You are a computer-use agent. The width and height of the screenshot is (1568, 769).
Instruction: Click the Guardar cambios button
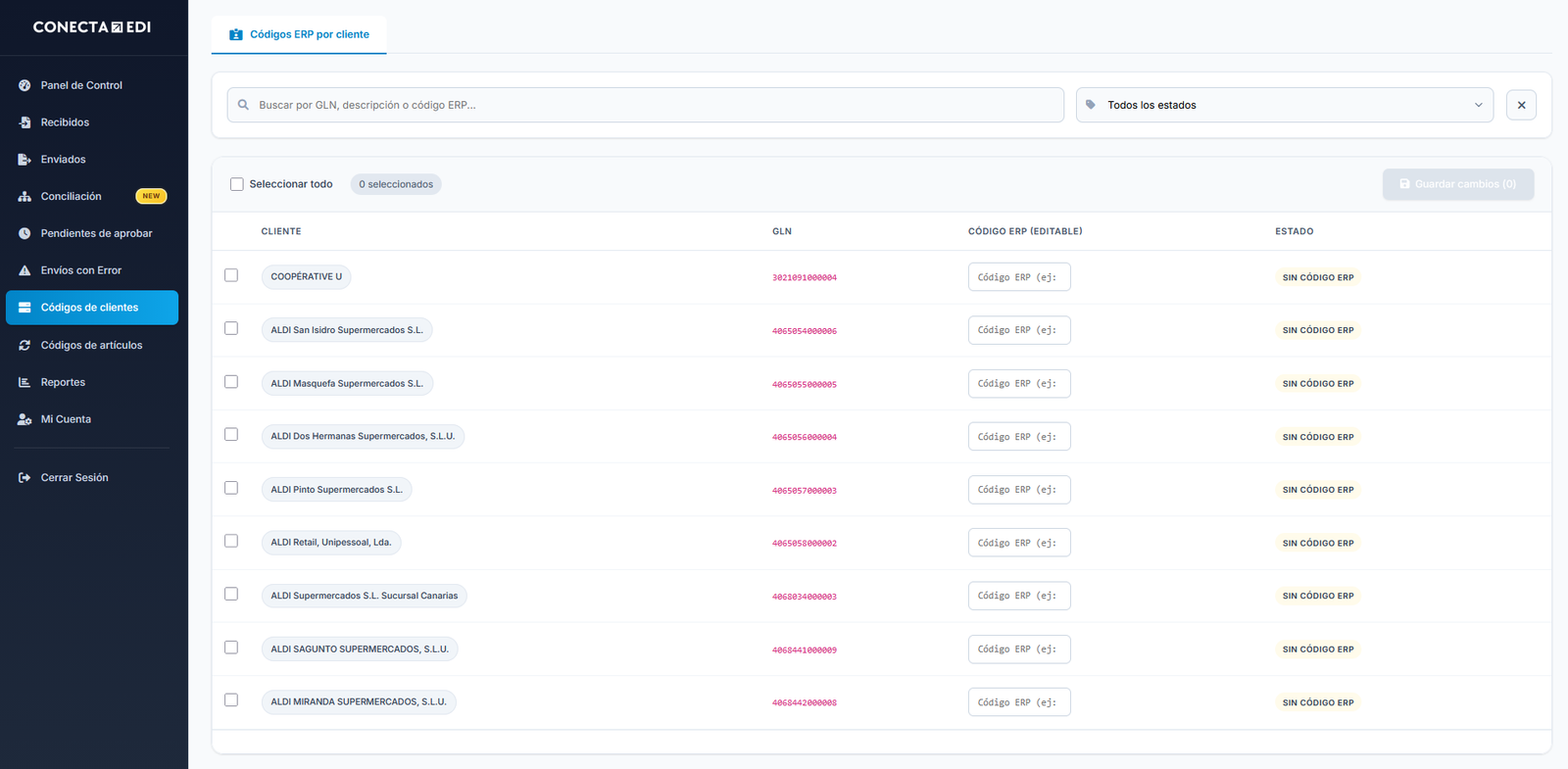[x=1458, y=184]
